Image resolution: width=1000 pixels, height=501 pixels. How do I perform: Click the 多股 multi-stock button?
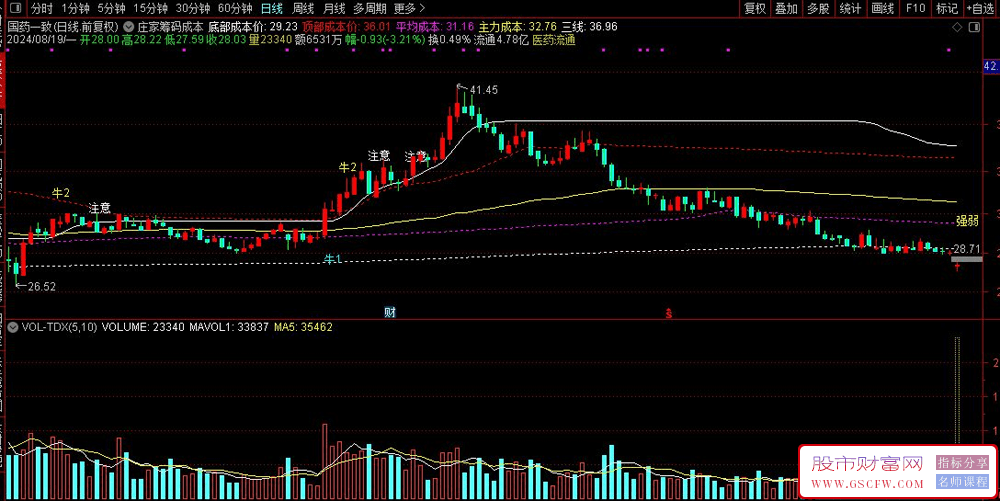[x=818, y=8]
